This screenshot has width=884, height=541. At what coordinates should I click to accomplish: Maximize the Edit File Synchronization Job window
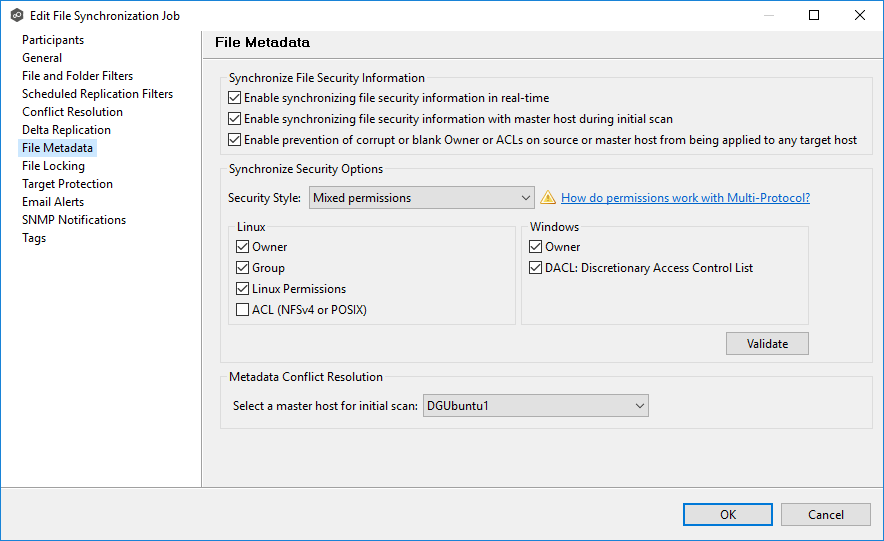tap(814, 15)
